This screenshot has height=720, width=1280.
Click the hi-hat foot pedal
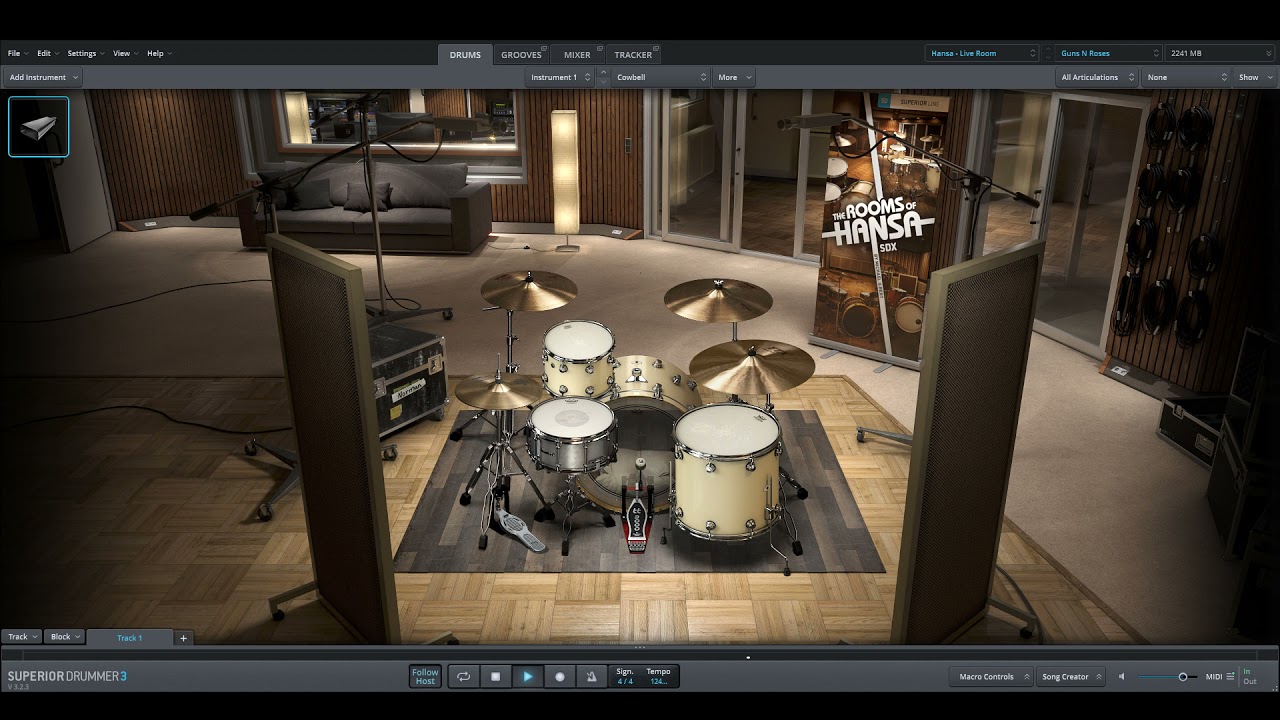click(x=519, y=529)
